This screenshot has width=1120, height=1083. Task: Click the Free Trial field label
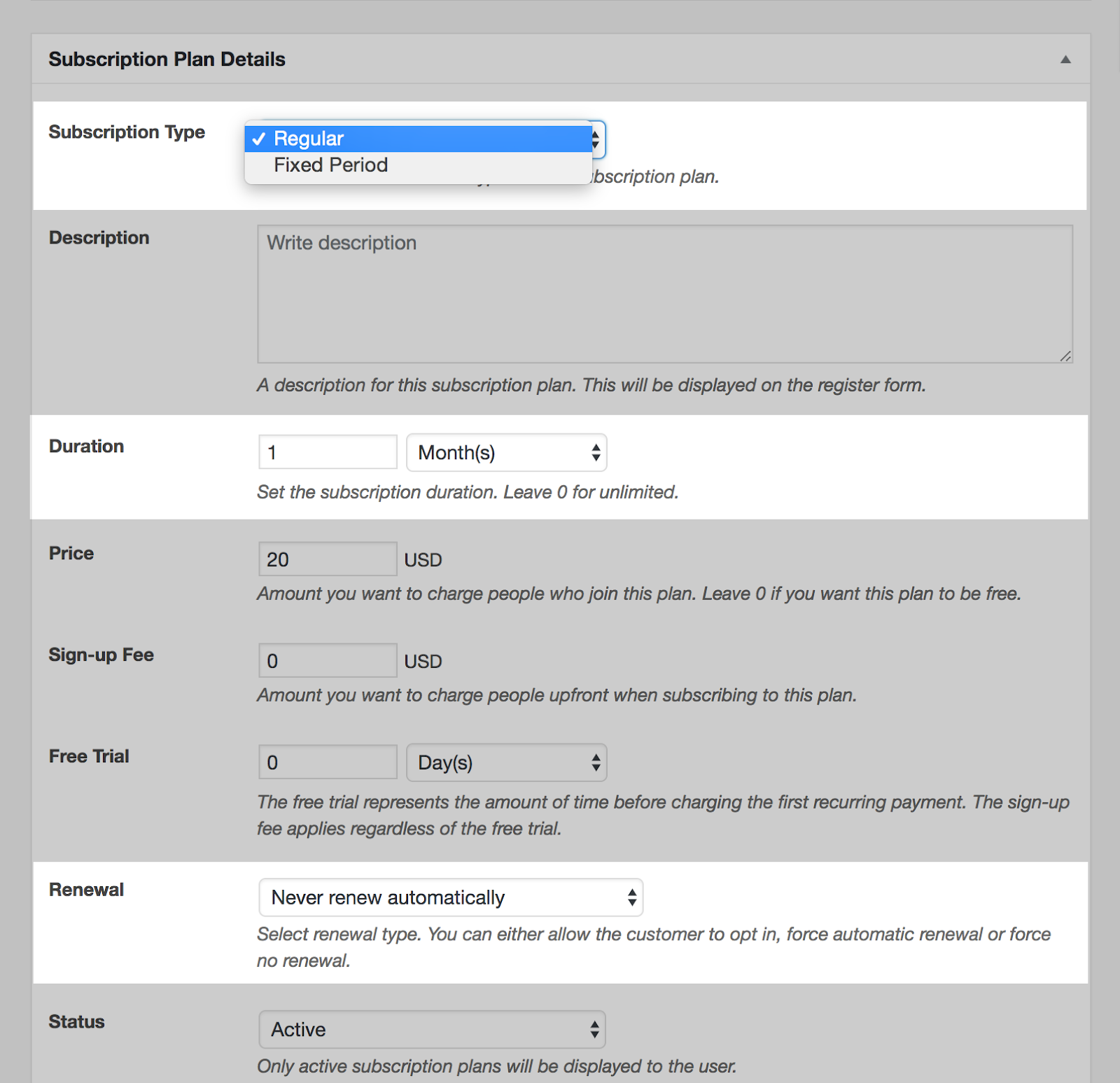point(89,757)
